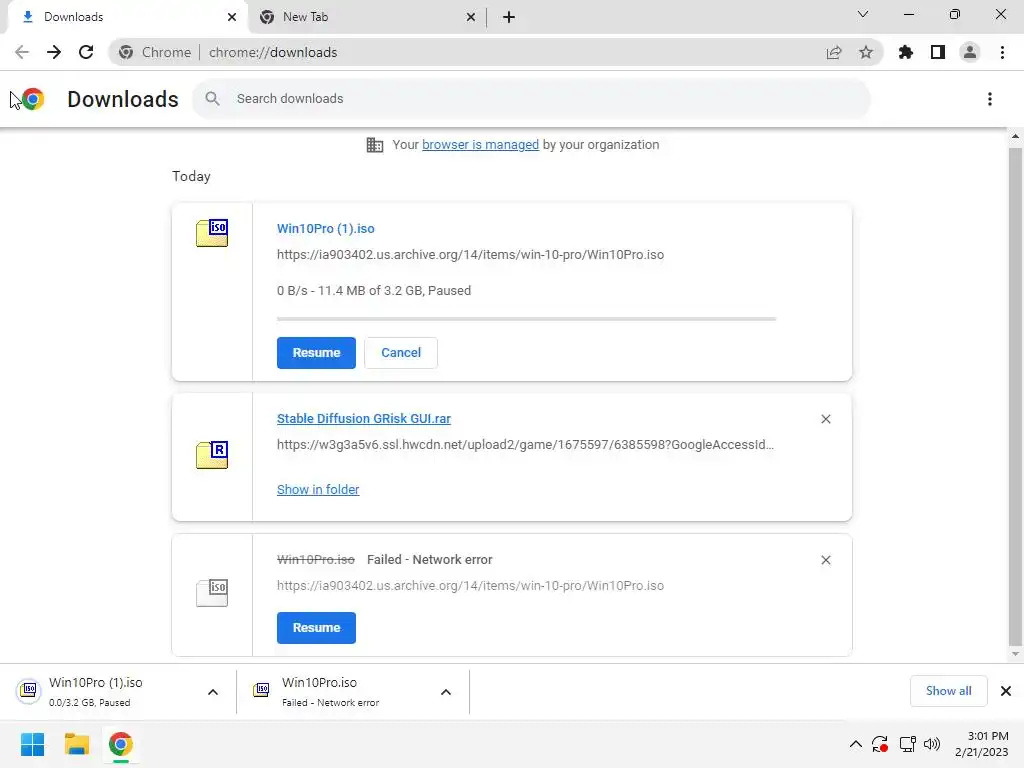Screen dimensions: 1024x768
Task: Click the Stable Diffusion rar file icon
Action: (212, 455)
